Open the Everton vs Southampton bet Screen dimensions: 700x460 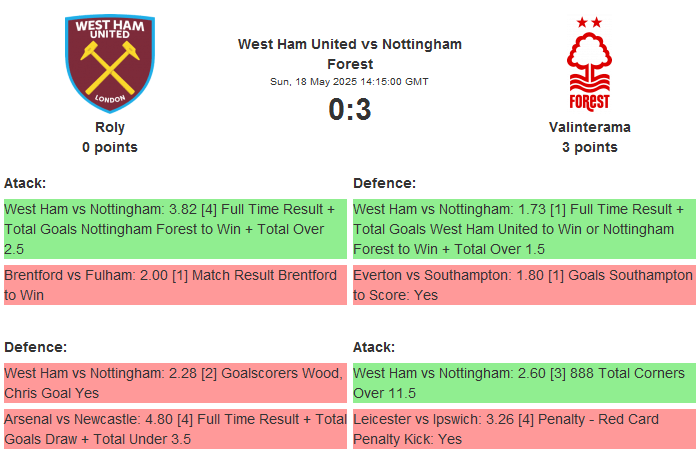coord(524,285)
